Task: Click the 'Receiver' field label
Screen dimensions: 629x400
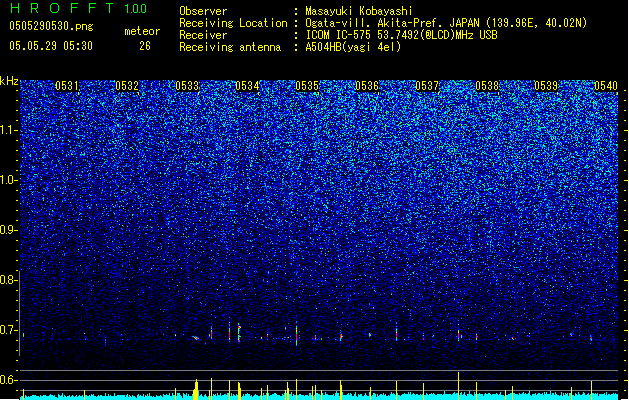Action: tap(203, 35)
